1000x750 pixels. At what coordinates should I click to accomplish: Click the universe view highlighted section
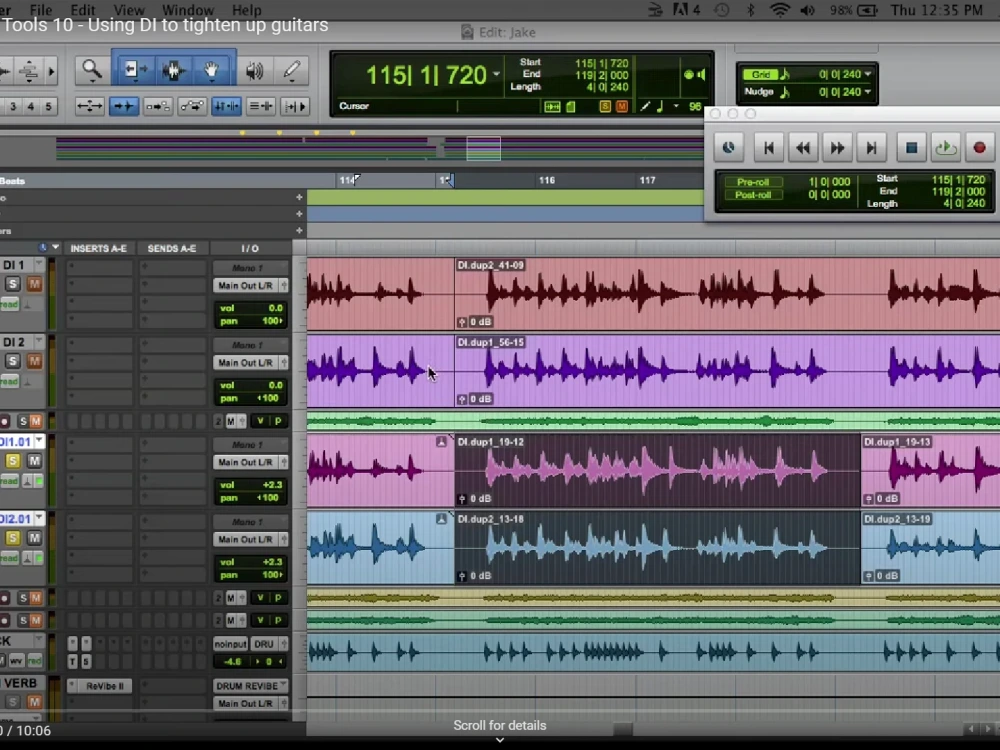[x=483, y=148]
